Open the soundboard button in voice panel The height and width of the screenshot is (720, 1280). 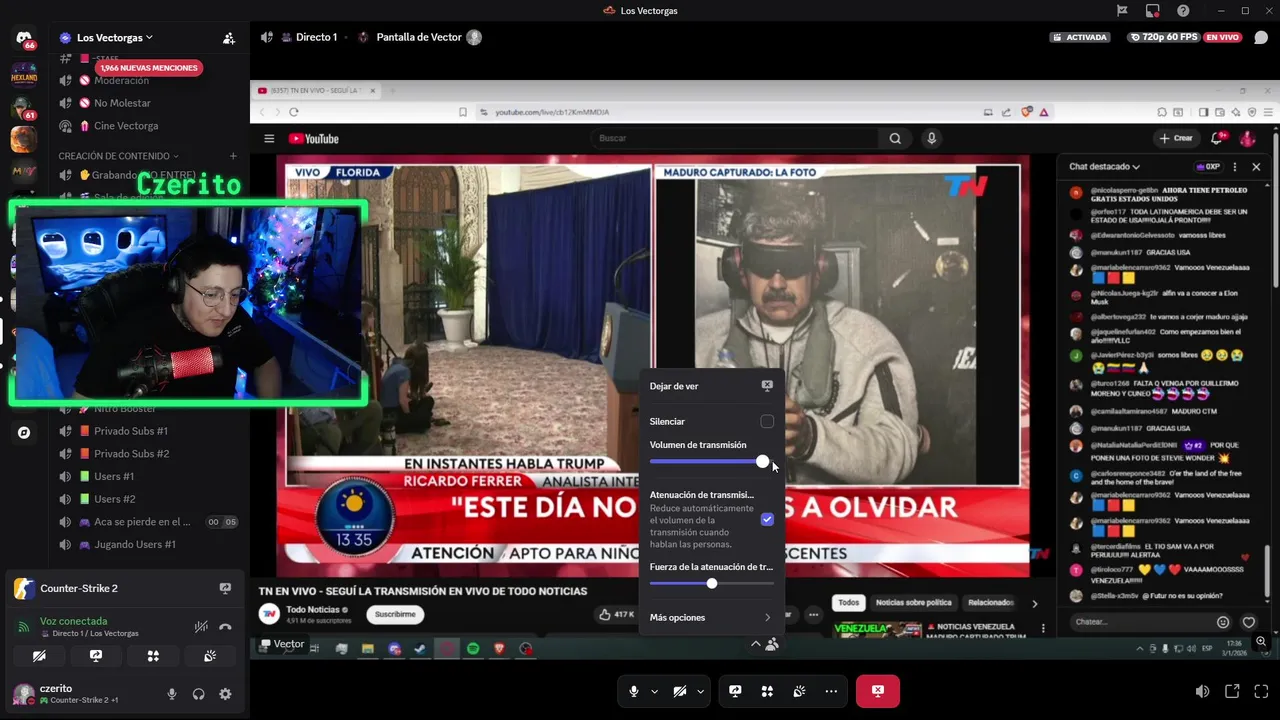coord(210,656)
